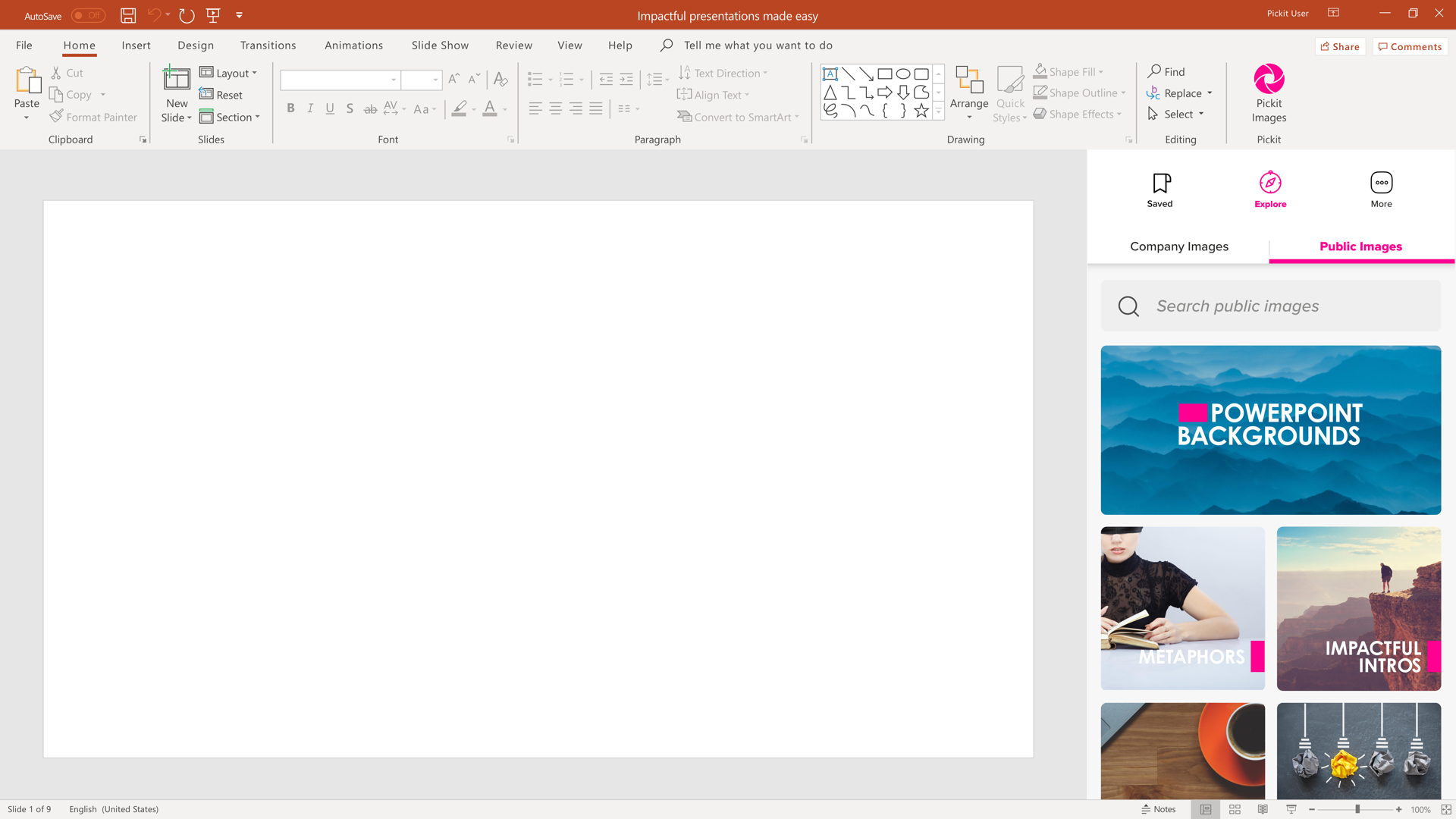Screen dimensions: 1456x819
Task: Toggle AutoSave switch
Action: pos(88,15)
